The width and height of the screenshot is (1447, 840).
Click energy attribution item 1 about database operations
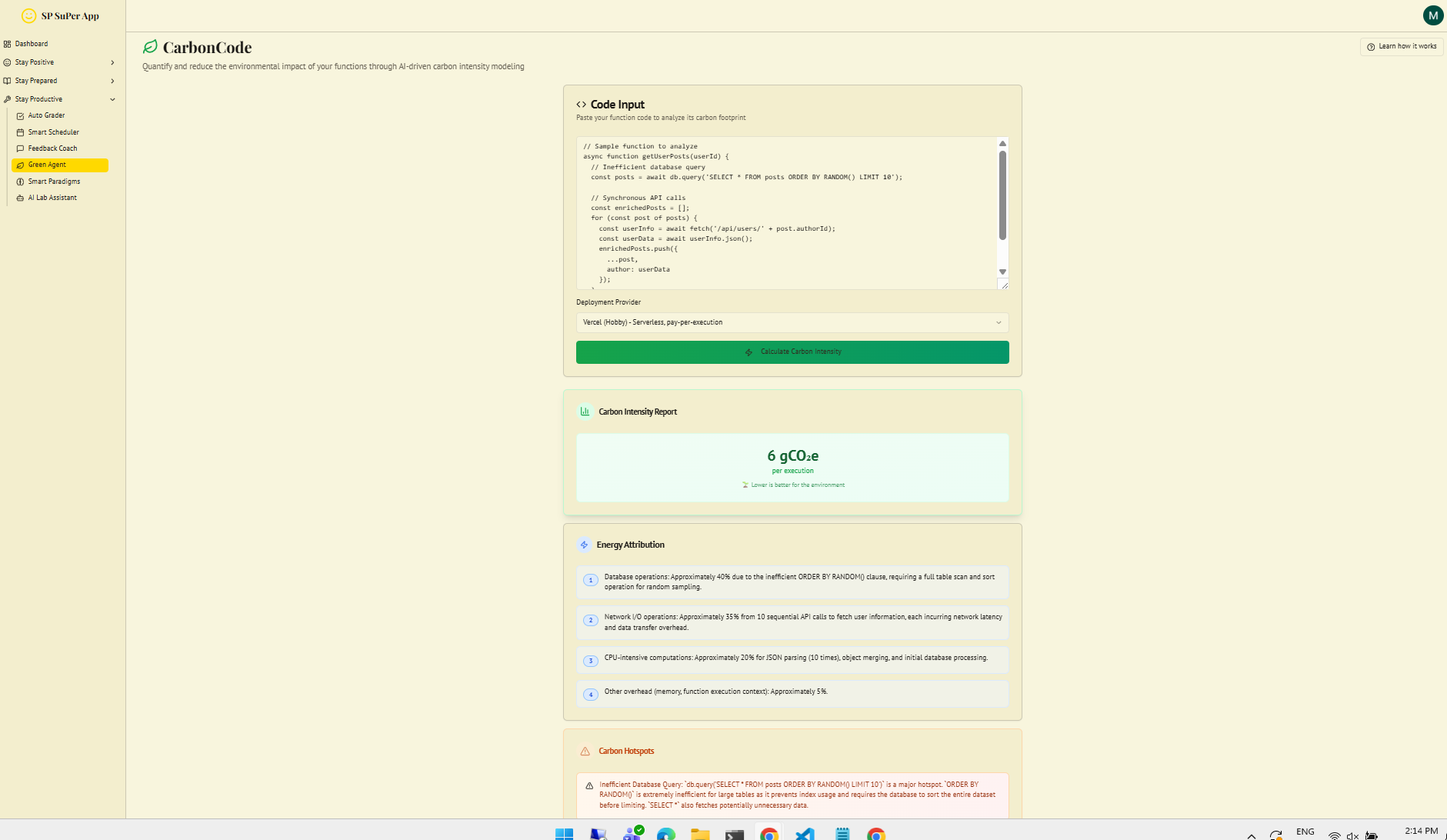pyautogui.click(x=792, y=582)
